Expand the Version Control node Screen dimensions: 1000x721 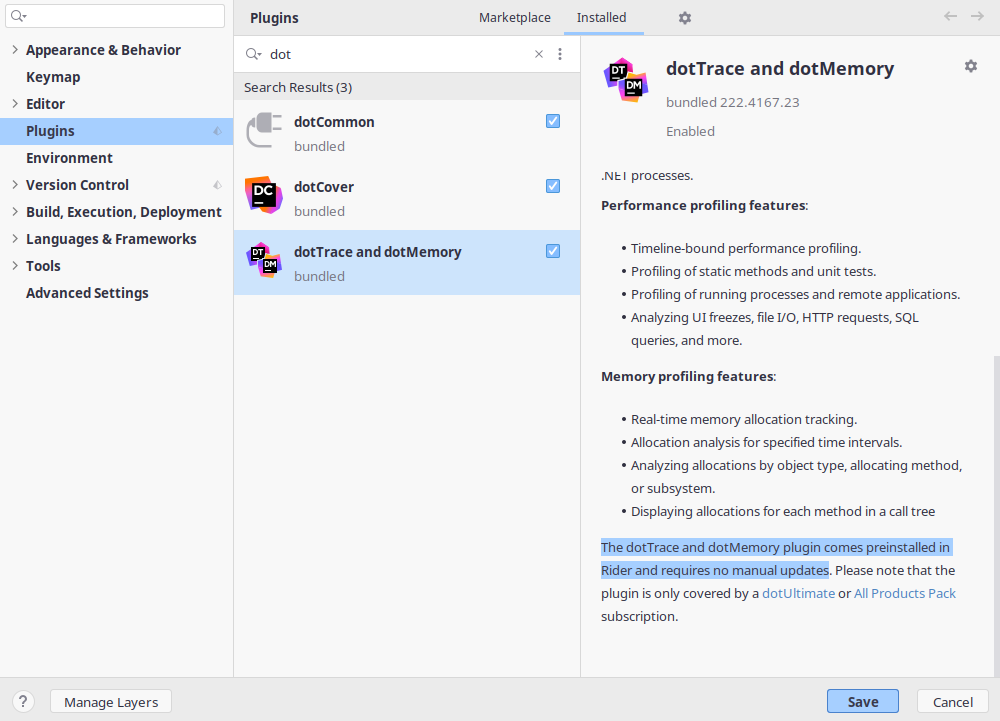(x=15, y=185)
